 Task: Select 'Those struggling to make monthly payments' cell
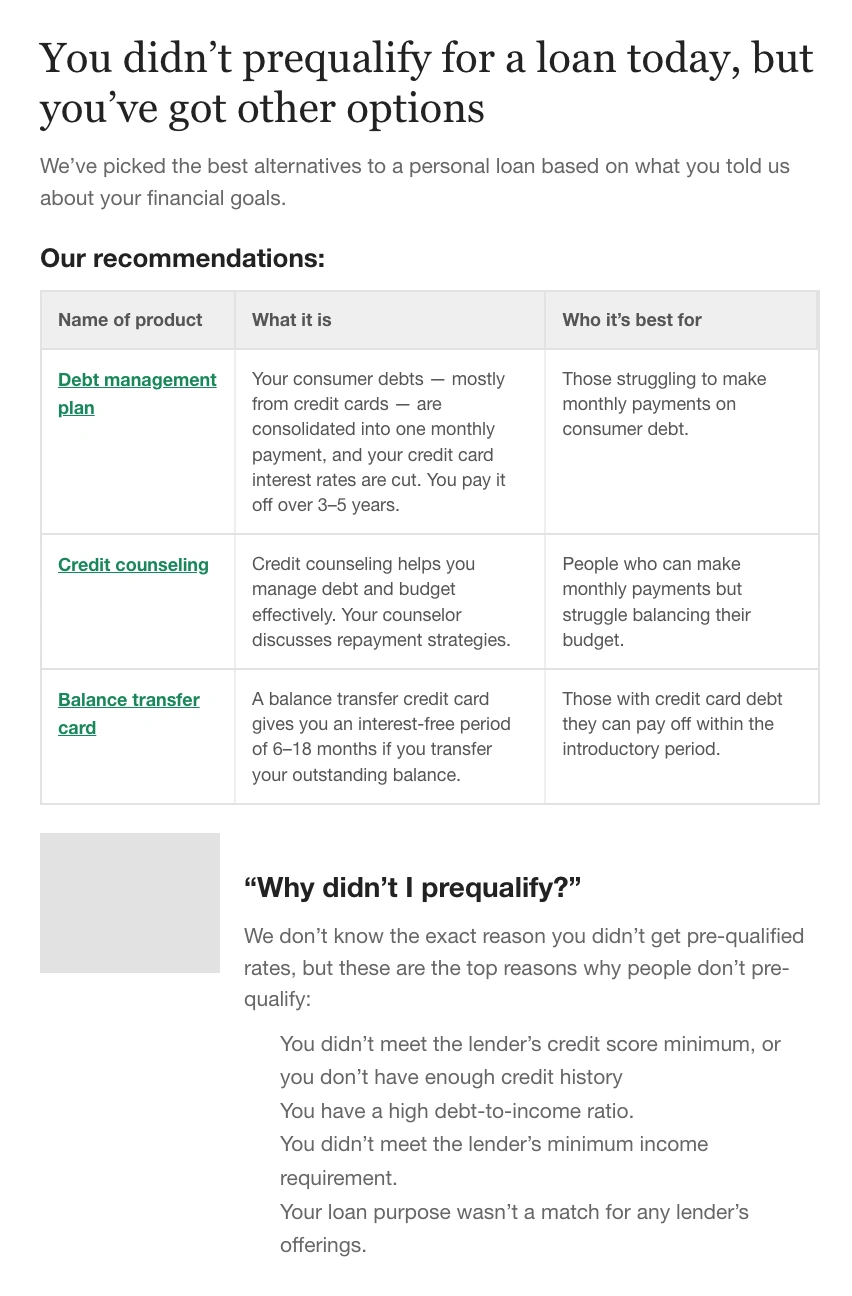pyautogui.click(x=681, y=442)
